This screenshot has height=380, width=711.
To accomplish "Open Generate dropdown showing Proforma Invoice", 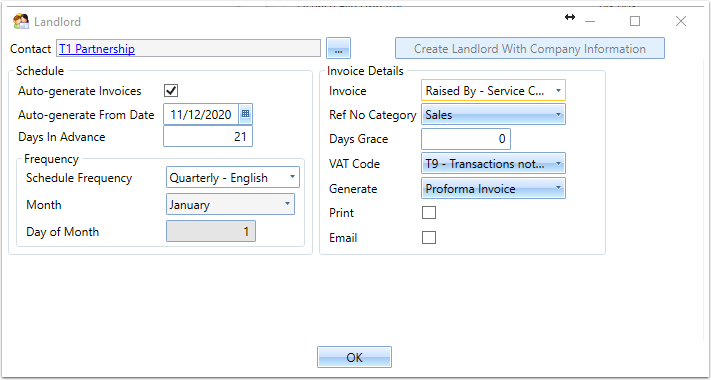I will [x=493, y=189].
